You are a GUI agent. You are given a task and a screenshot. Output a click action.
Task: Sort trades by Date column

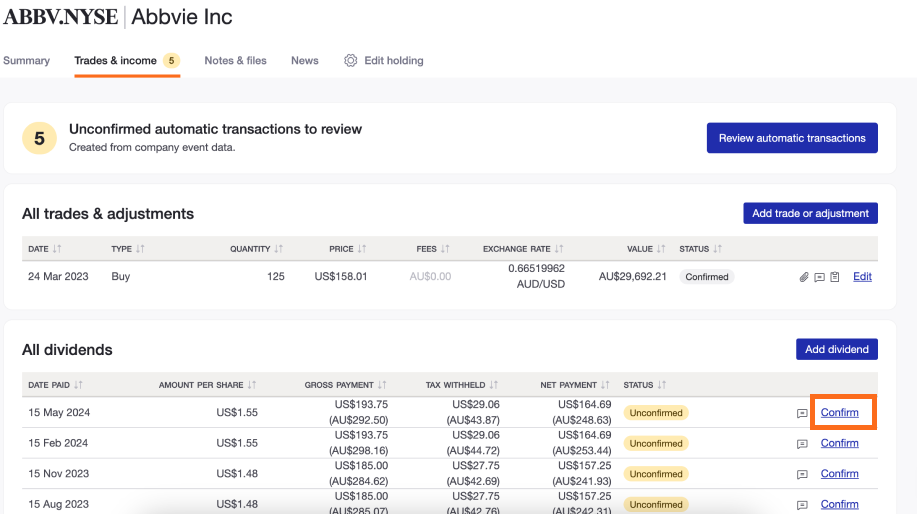(57, 249)
